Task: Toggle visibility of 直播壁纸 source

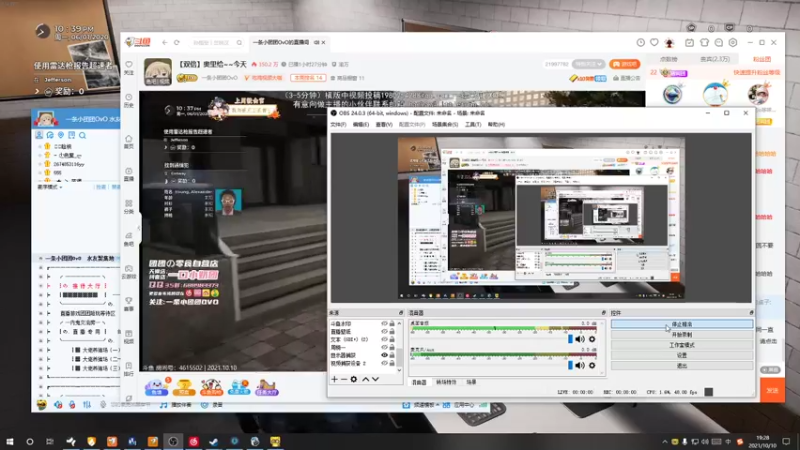Action: [x=384, y=332]
